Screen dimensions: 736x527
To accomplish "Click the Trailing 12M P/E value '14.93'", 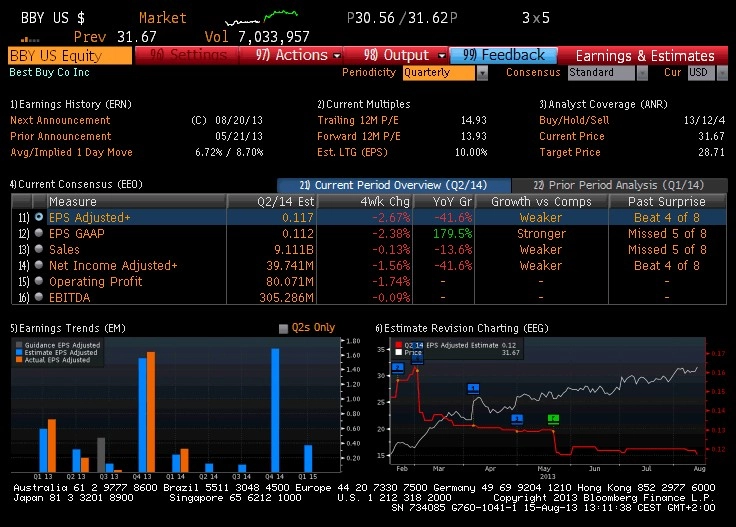I will click(474, 120).
